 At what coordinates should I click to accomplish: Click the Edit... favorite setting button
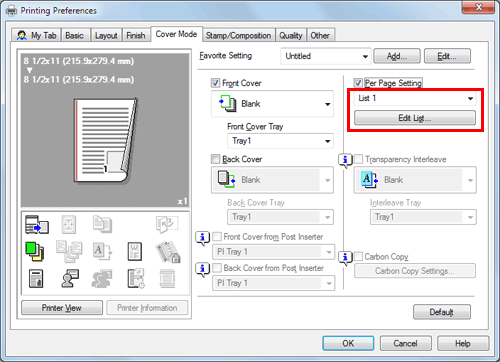pos(447,56)
